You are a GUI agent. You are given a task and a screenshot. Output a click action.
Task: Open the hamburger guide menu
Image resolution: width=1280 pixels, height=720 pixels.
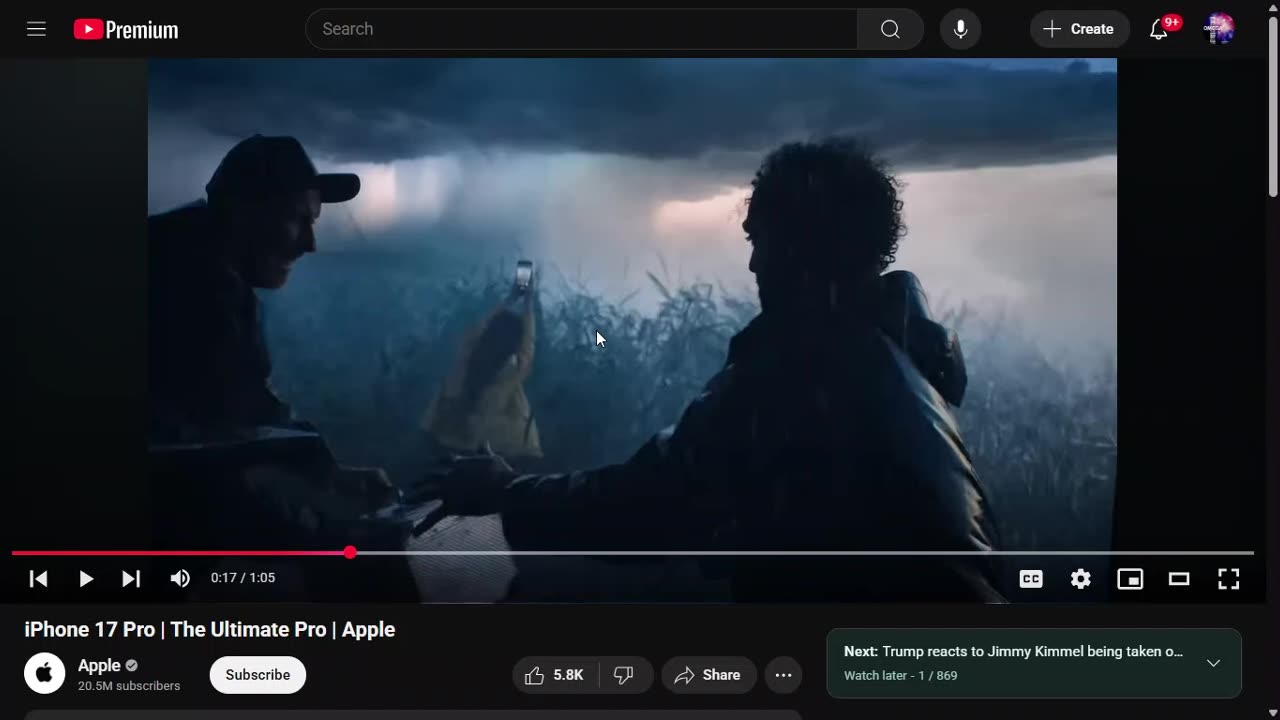click(x=37, y=29)
